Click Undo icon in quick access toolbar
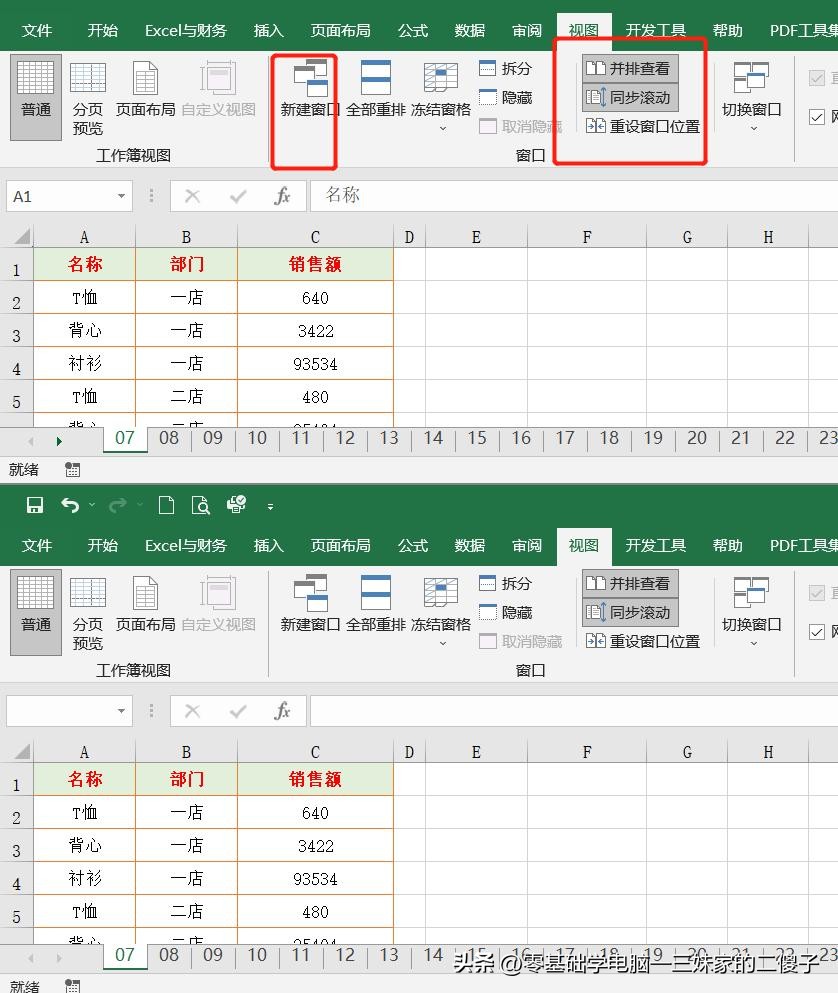 click(x=70, y=505)
